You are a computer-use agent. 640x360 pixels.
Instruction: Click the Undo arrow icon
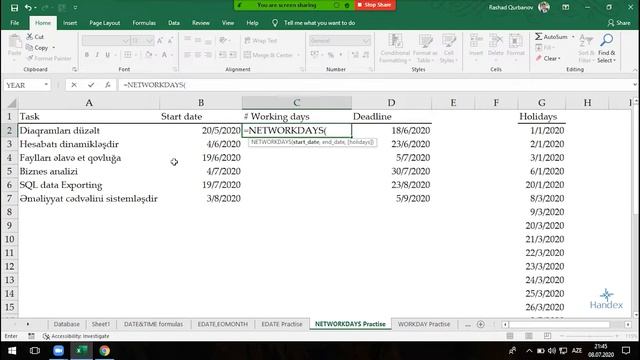coord(28,7)
